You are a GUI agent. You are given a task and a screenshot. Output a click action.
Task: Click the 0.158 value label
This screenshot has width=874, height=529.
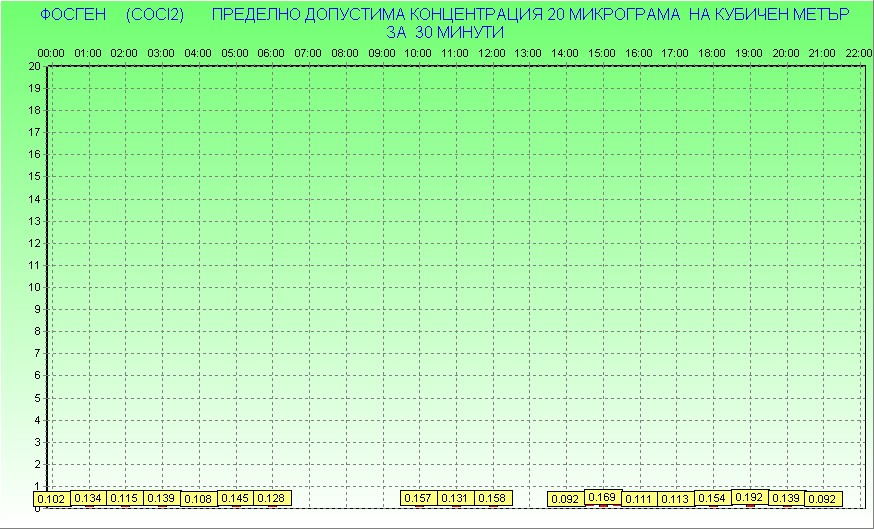(x=492, y=498)
